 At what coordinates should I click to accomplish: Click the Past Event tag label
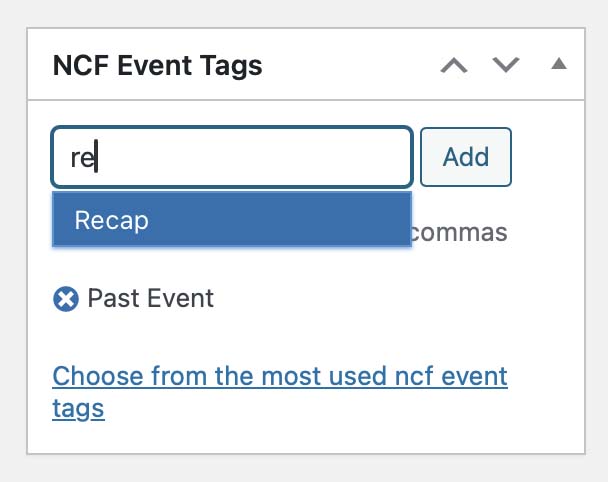[150, 298]
